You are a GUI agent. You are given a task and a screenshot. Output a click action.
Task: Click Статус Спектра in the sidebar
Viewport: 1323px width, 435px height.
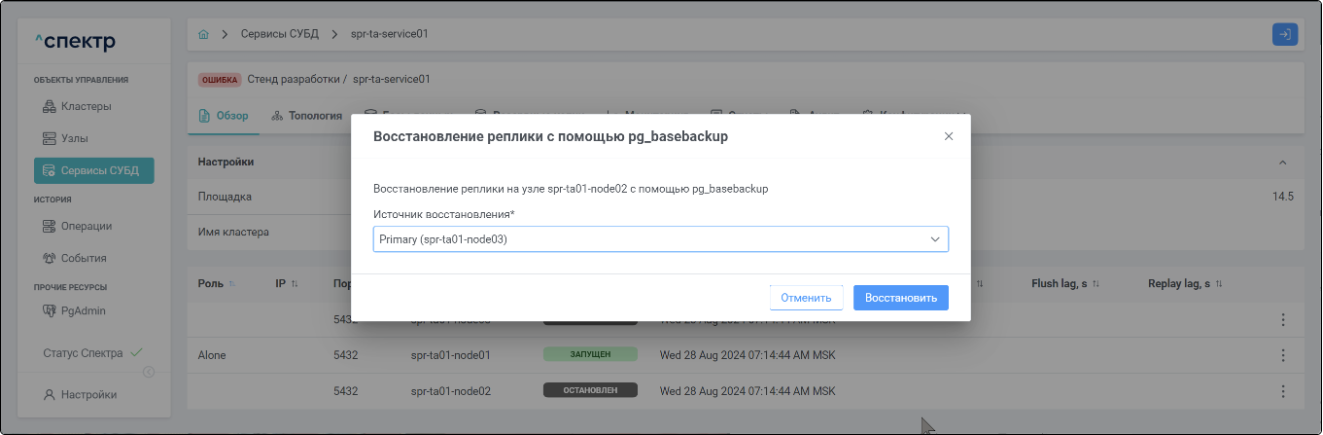point(91,353)
